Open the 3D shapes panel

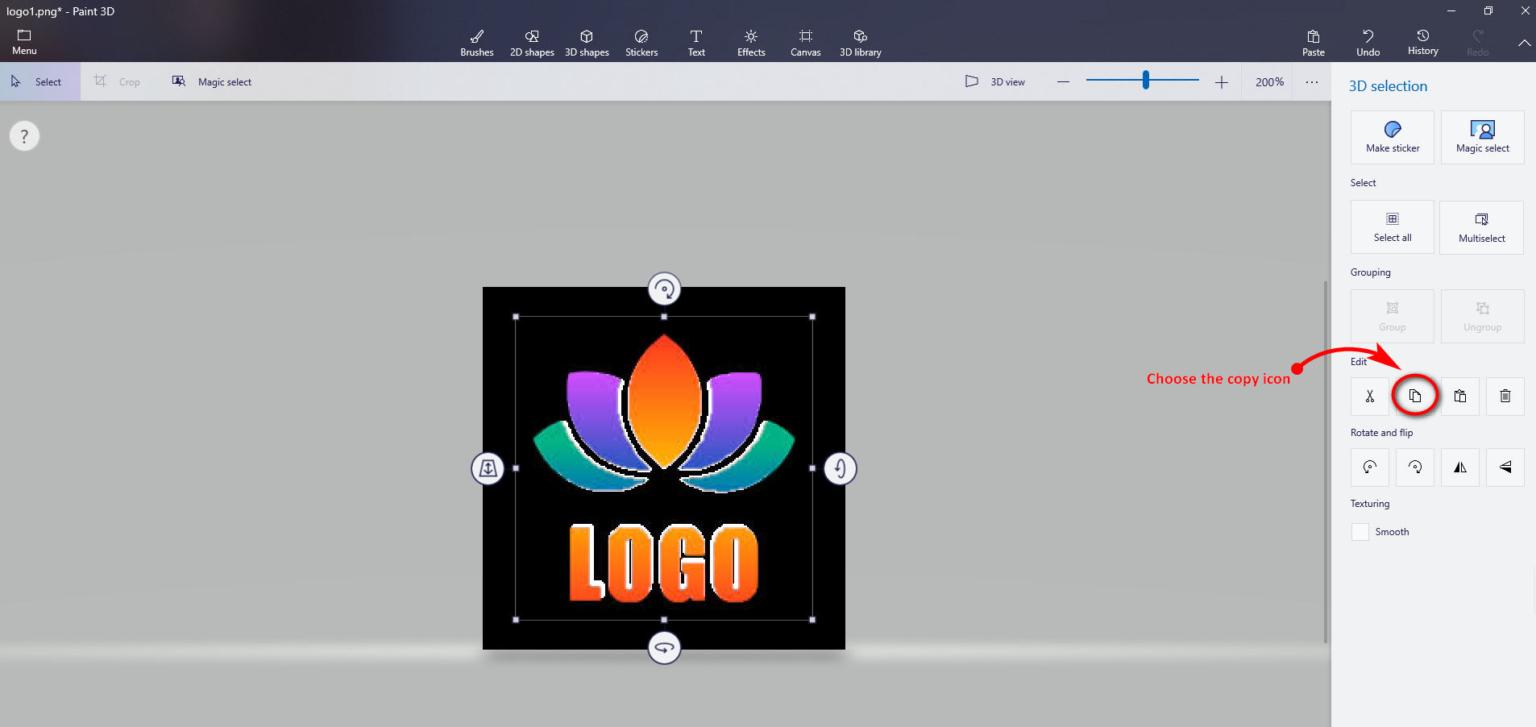tap(587, 42)
